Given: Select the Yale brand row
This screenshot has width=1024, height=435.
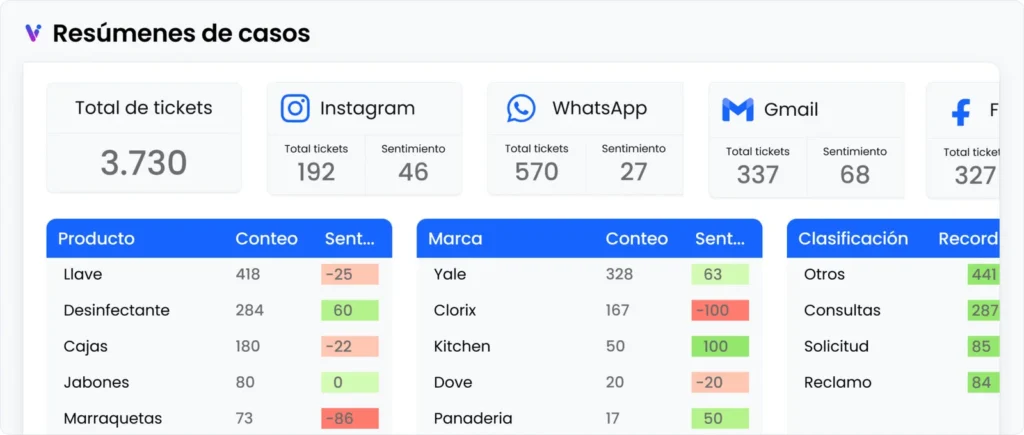Looking at the screenshot, I should 450,274.
